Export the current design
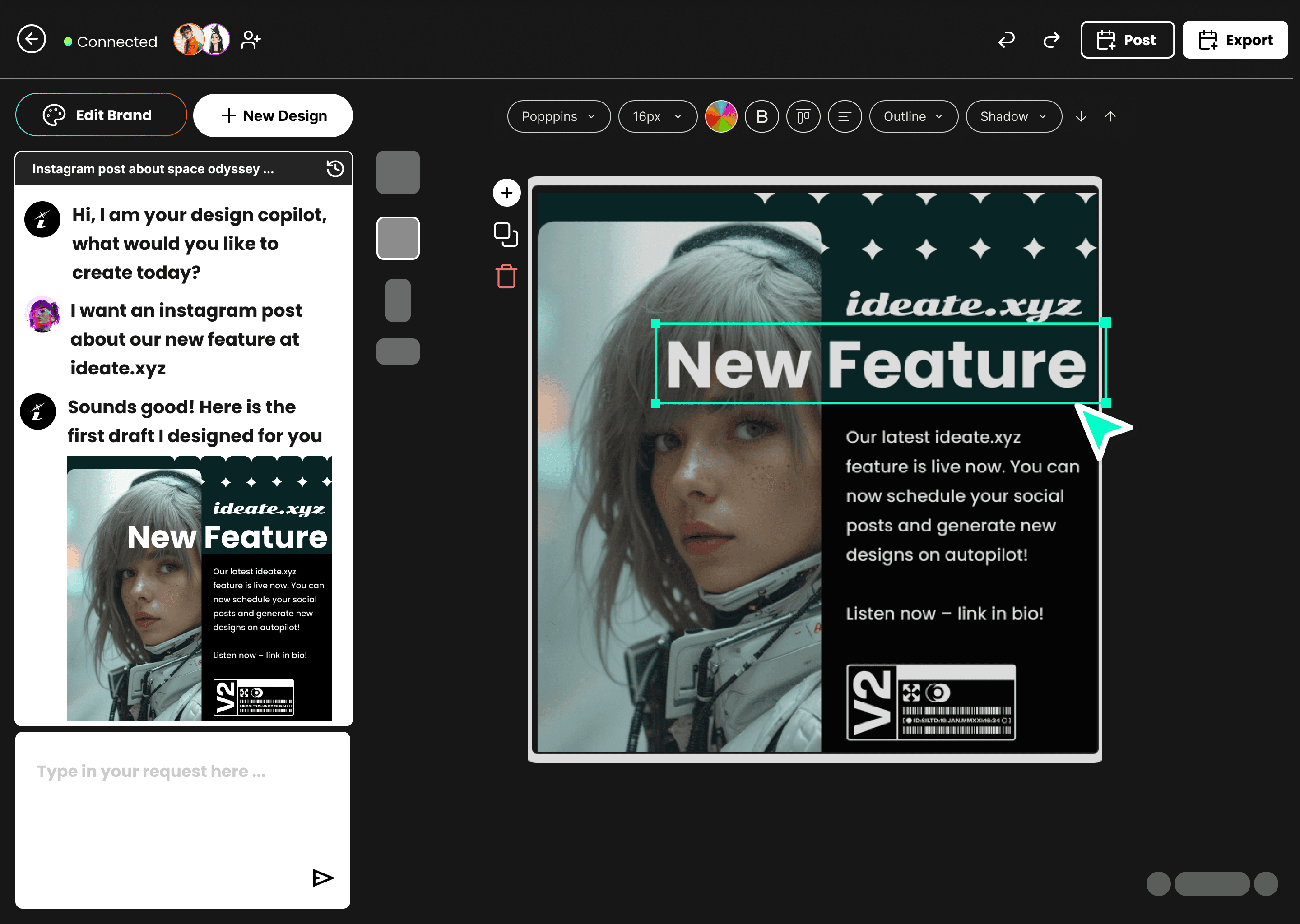The width and height of the screenshot is (1300, 924). (x=1235, y=39)
